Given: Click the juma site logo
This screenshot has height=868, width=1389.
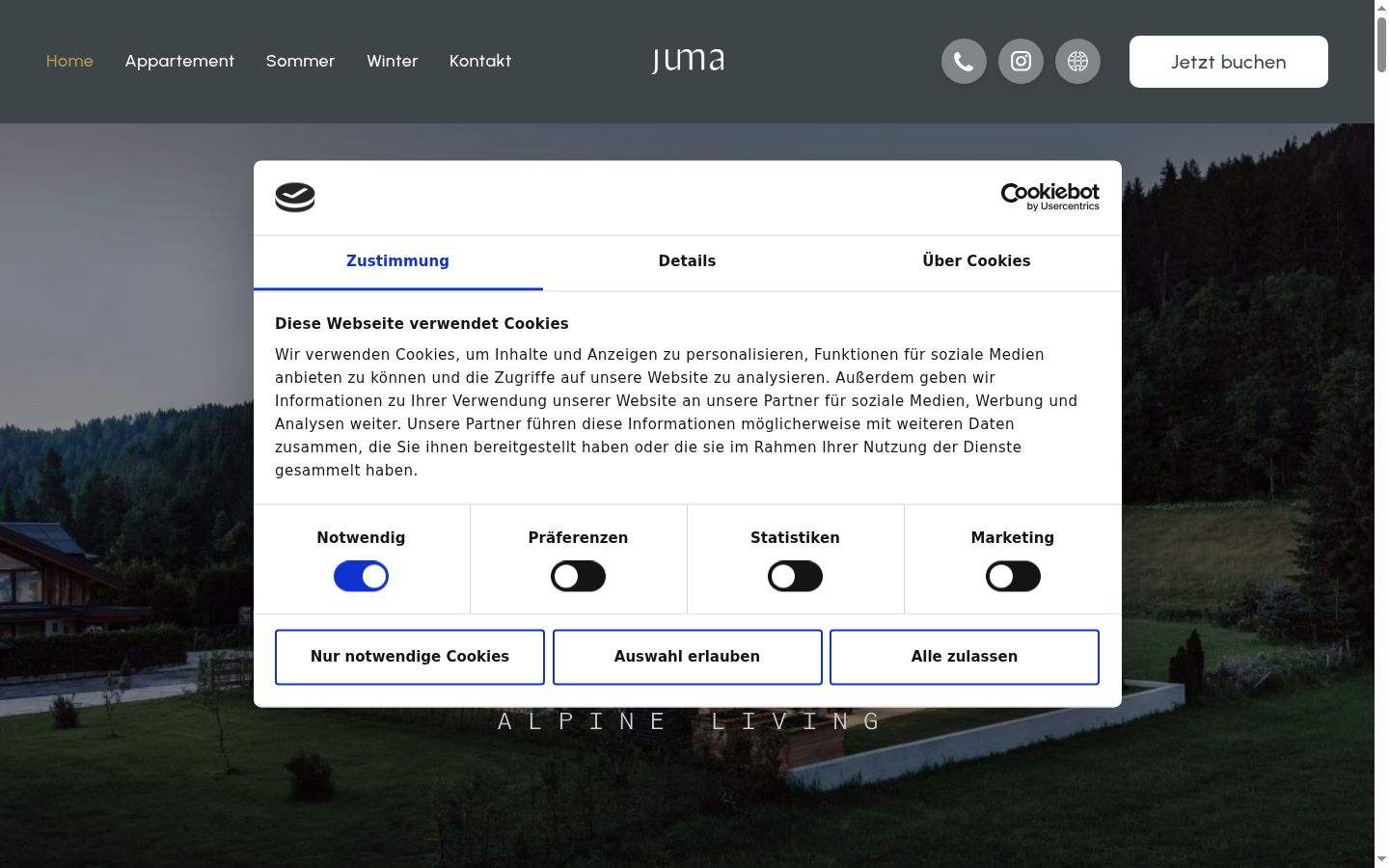Looking at the screenshot, I should pyautogui.click(x=688, y=61).
